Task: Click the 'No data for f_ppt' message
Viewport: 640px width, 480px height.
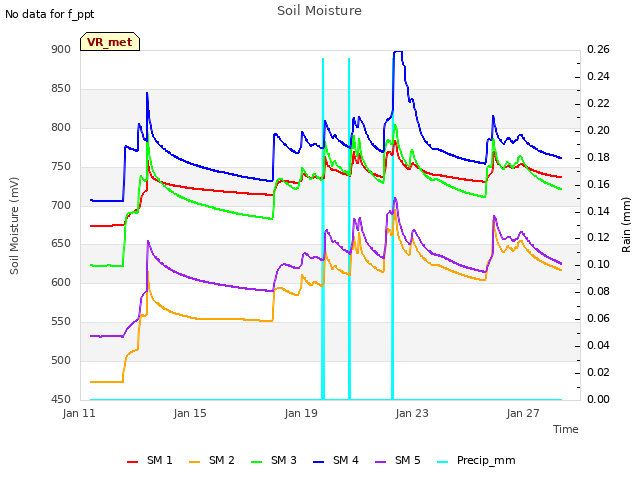Action: coord(50,14)
